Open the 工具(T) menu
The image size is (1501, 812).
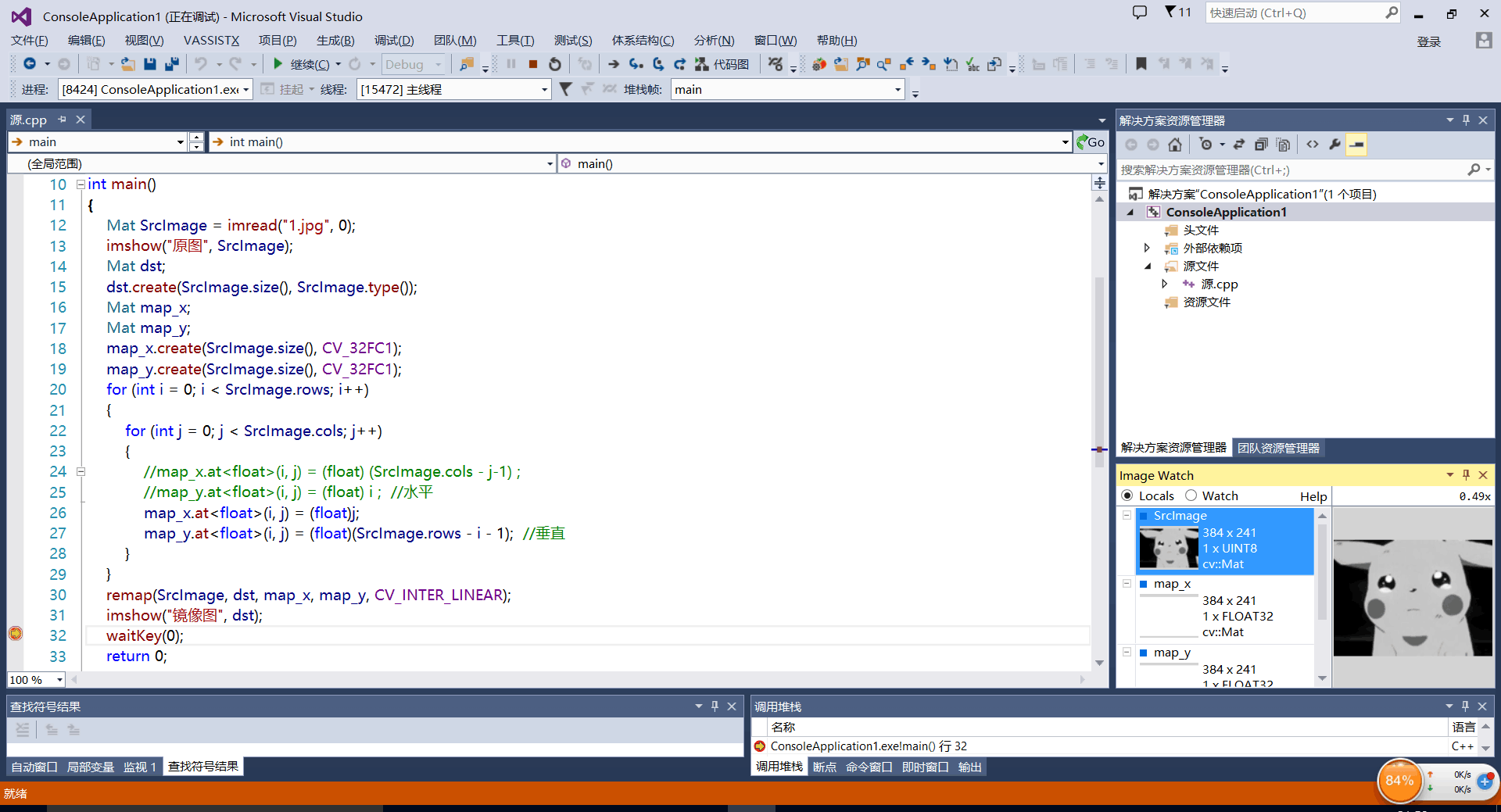point(515,40)
